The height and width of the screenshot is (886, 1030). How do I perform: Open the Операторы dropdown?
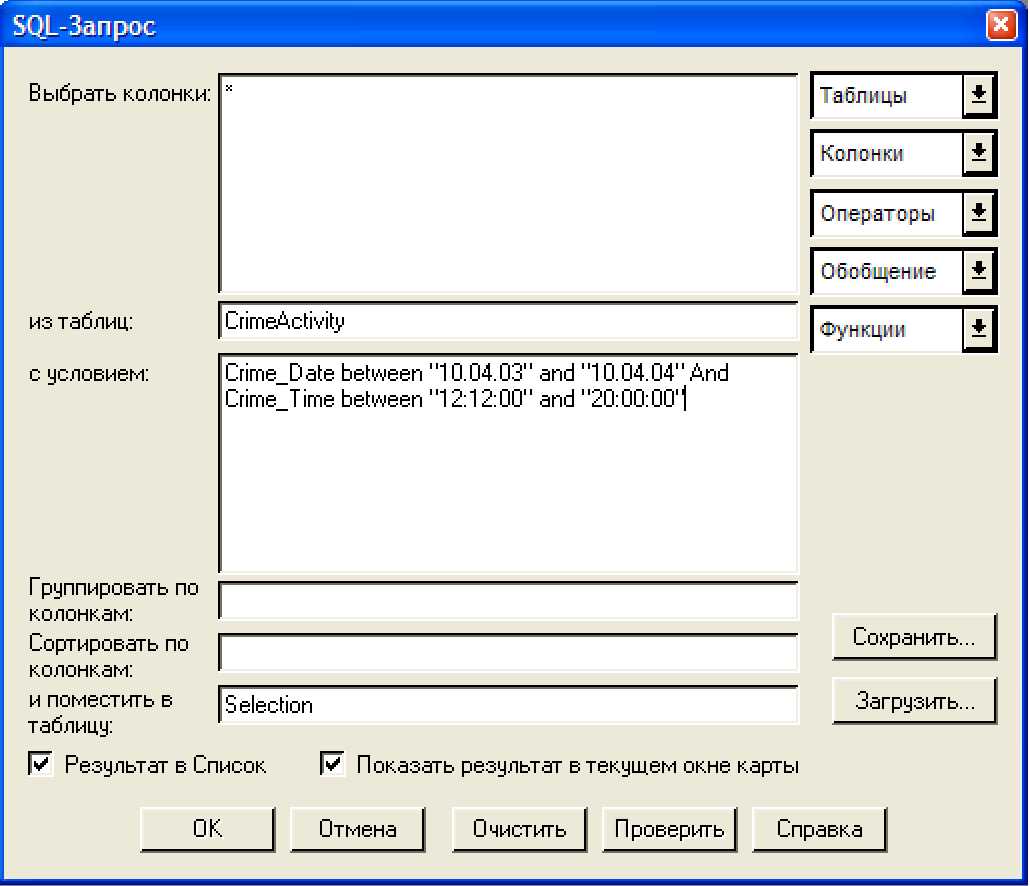point(978,213)
